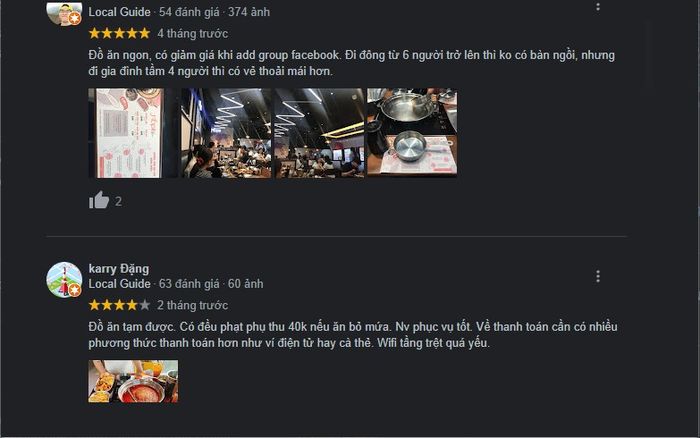This screenshot has width=700, height=438.
Task: Click the '63 đánh giá · 60 ảnh' stats
Action: click(x=211, y=284)
